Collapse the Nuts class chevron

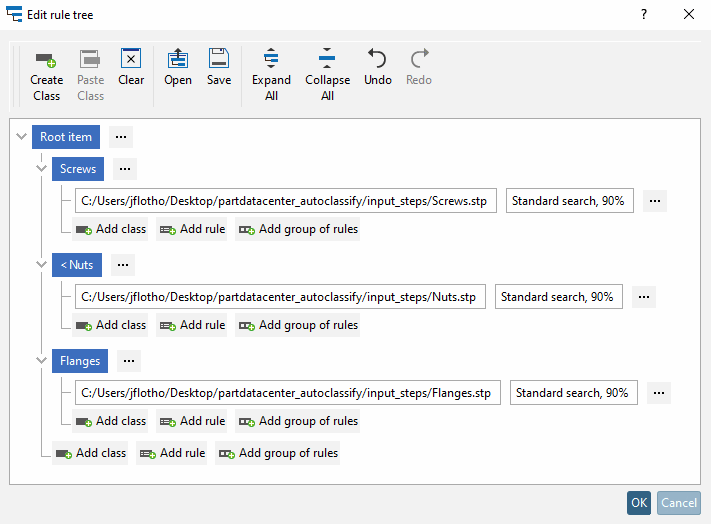coord(41,264)
